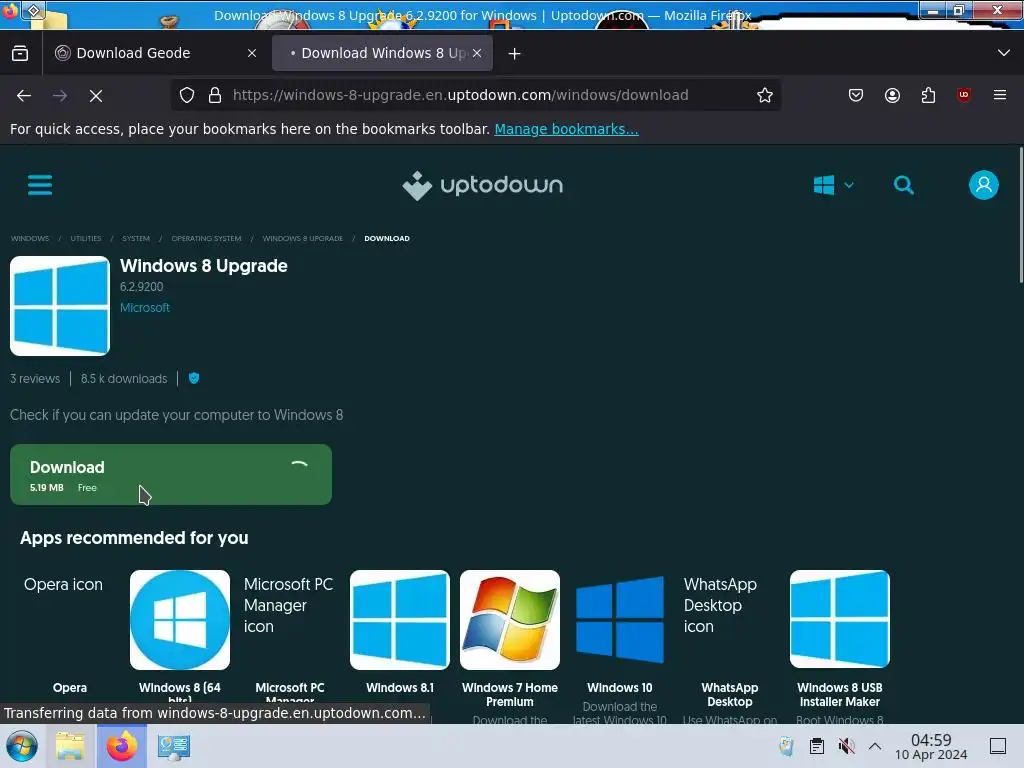Go to the Uptodown homepage logo
This screenshot has height=768, width=1024.
(483, 185)
